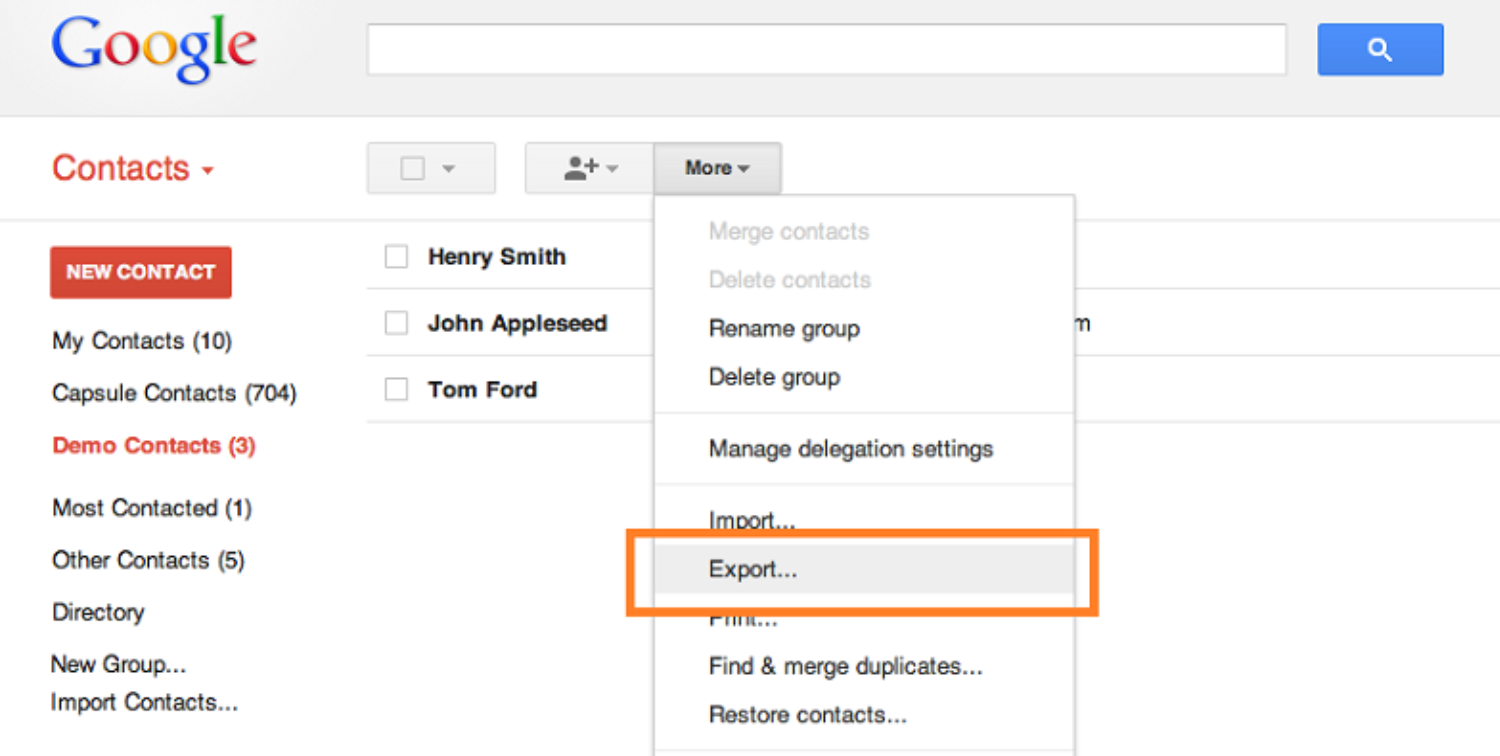Toggle the select-all checkbox in toolbar
Screen dimensions: 1500x756
click(412, 168)
